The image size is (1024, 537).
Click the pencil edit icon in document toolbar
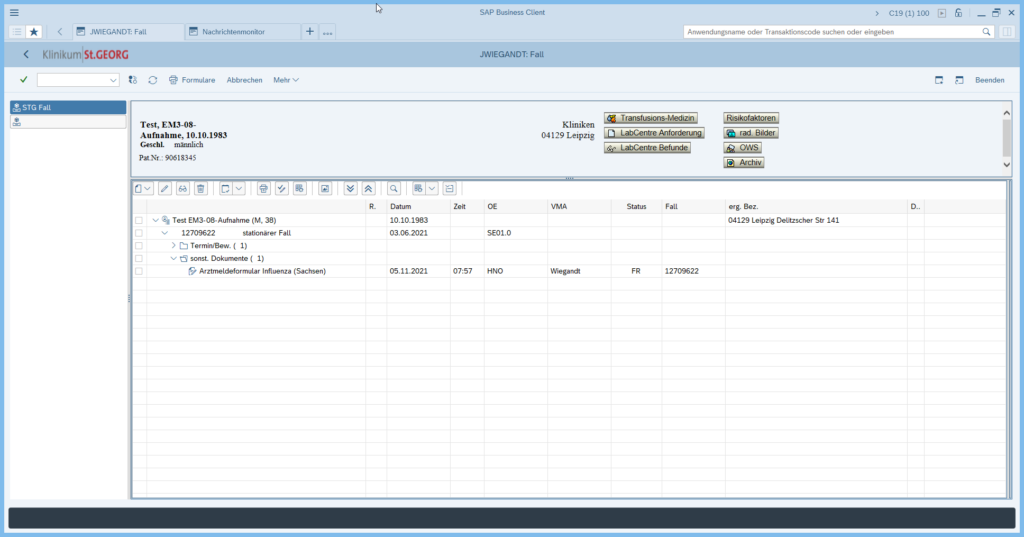(165, 188)
